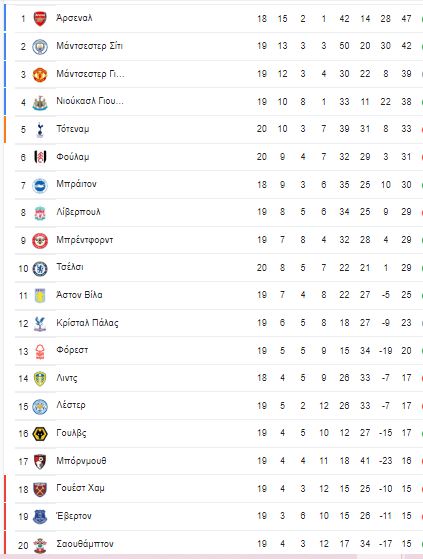Click the Άστον Βίλα row name
Image resolution: width=423 pixels, height=559 pixels.
79,295
